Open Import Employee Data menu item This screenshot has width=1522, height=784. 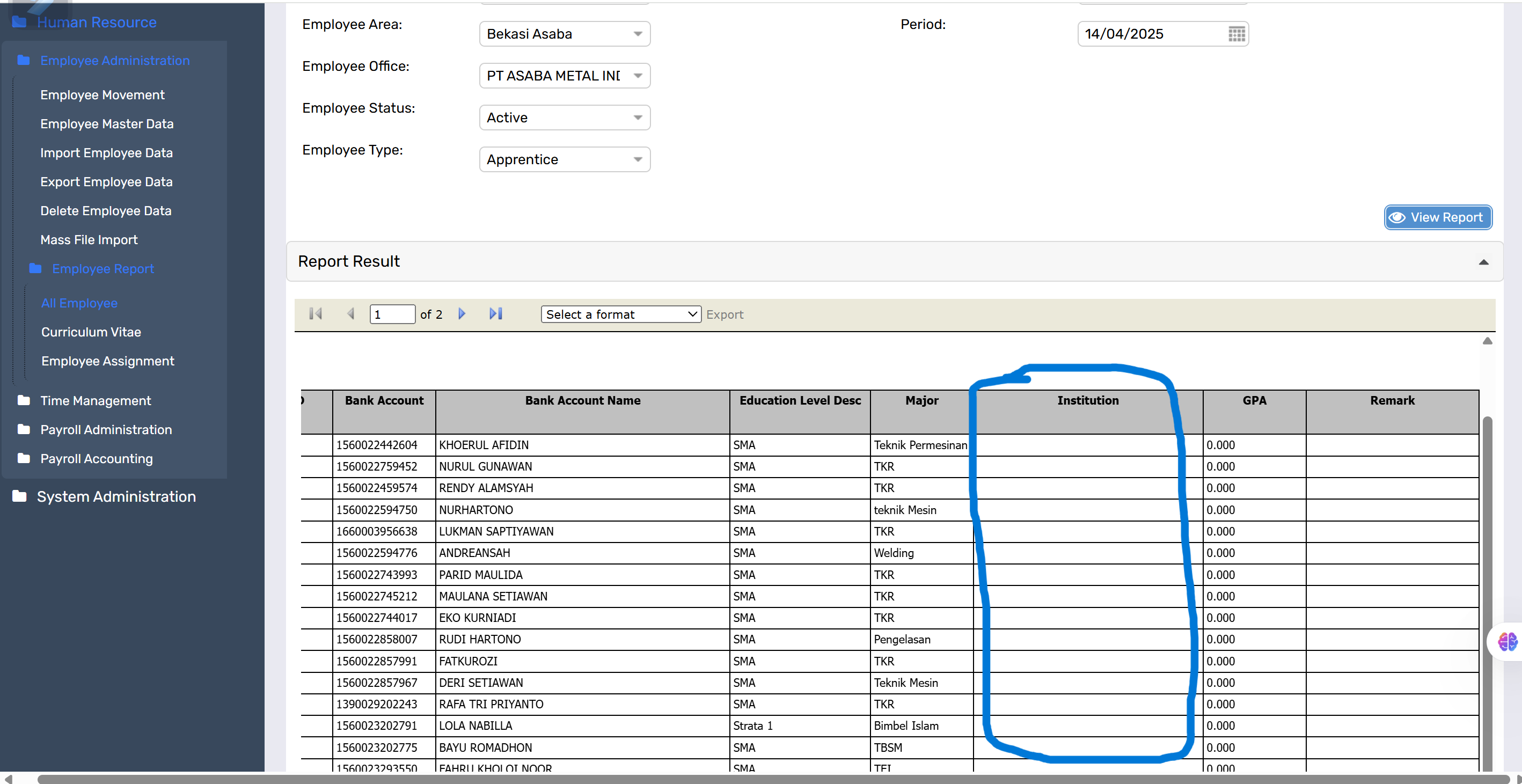coord(106,153)
